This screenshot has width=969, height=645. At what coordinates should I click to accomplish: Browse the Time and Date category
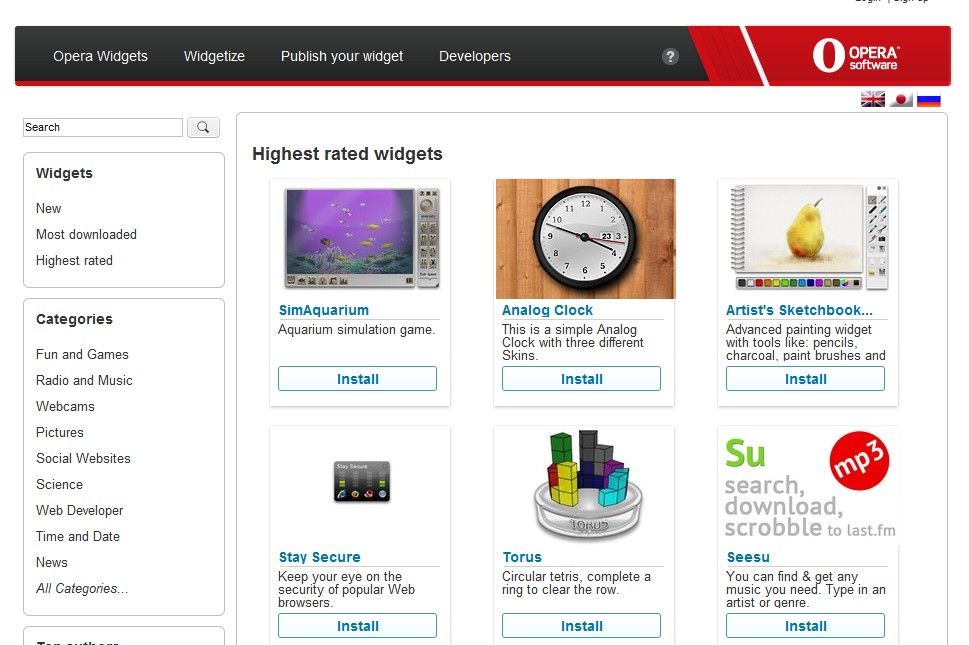click(x=78, y=536)
